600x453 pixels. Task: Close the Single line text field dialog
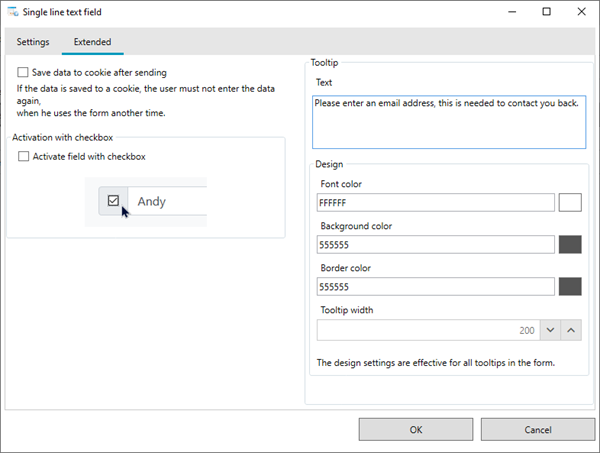(581, 12)
